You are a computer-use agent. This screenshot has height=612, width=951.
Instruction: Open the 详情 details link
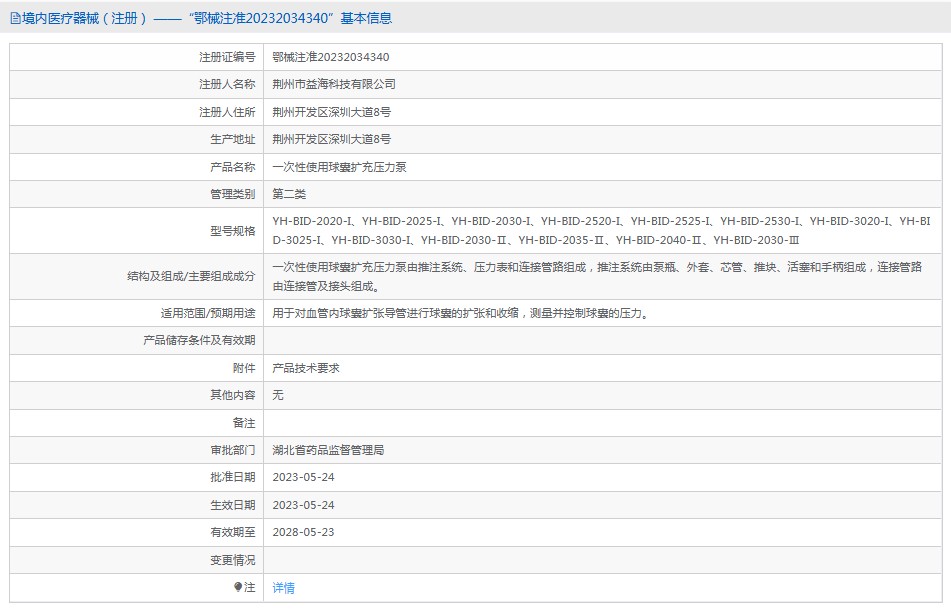pyautogui.click(x=284, y=588)
